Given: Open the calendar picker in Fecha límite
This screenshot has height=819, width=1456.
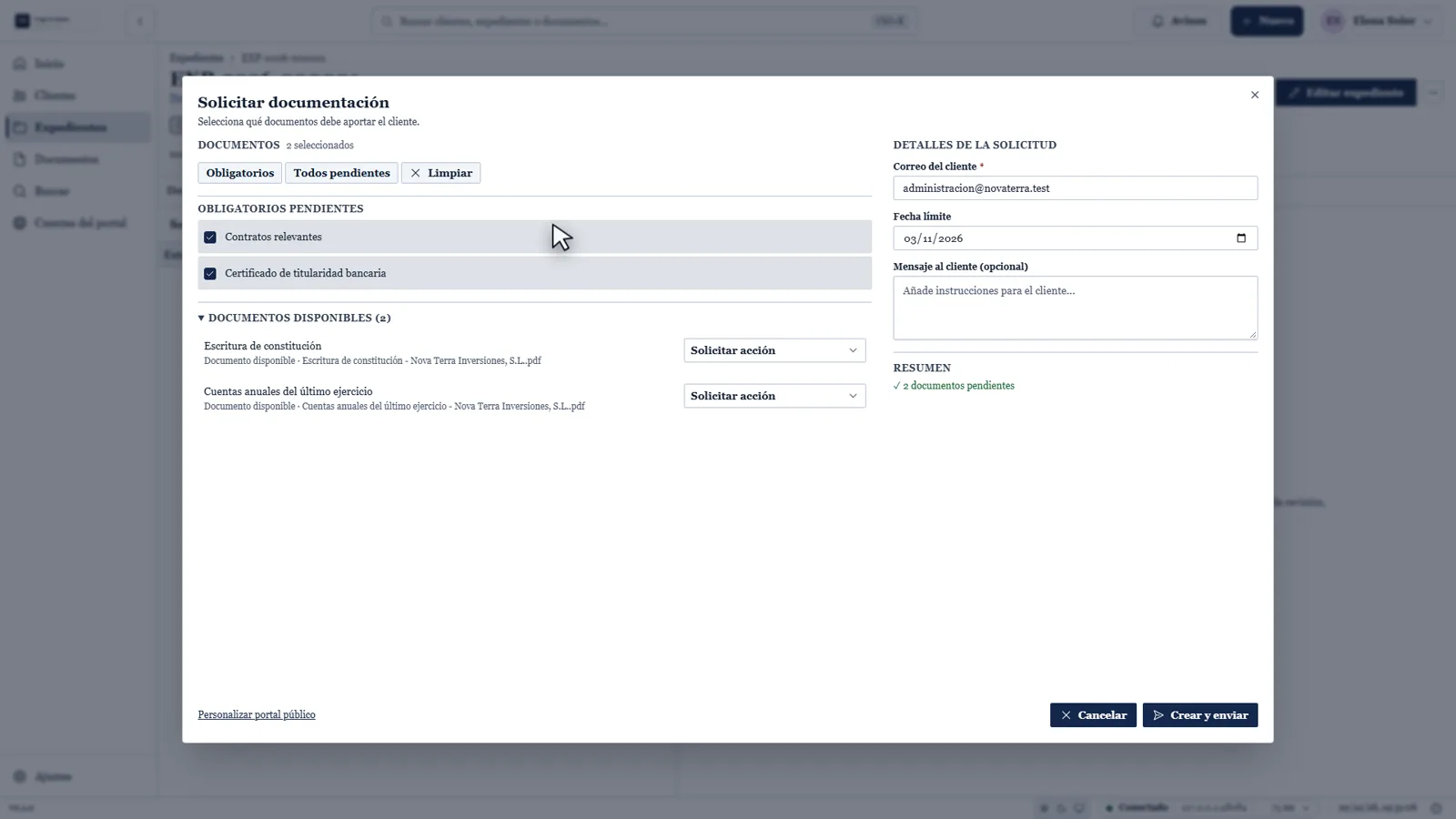Looking at the screenshot, I should [x=1241, y=238].
